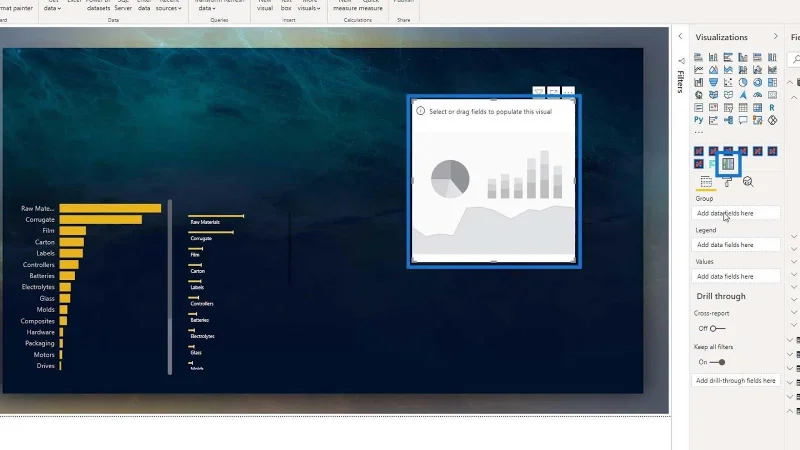Image resolution: width=800 pixels, height=450 pixels.
Task: Pick the Python visual icon
Action: (x=698, y=120)
